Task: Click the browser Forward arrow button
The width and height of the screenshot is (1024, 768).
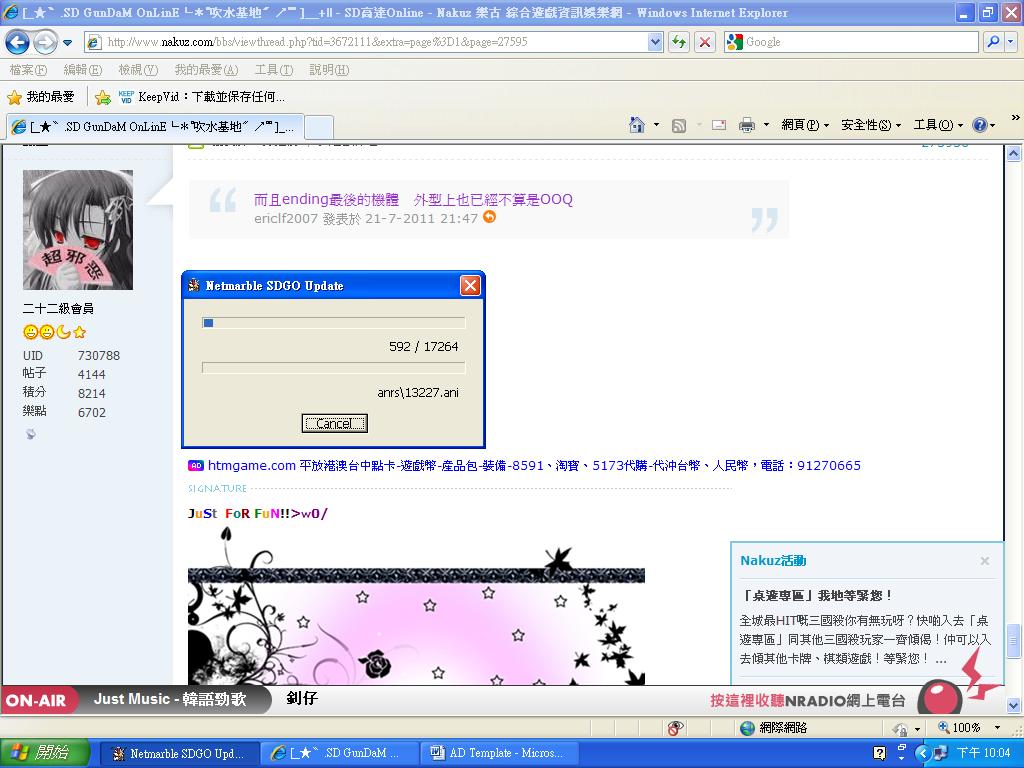Action: click(x=45, y=42)
